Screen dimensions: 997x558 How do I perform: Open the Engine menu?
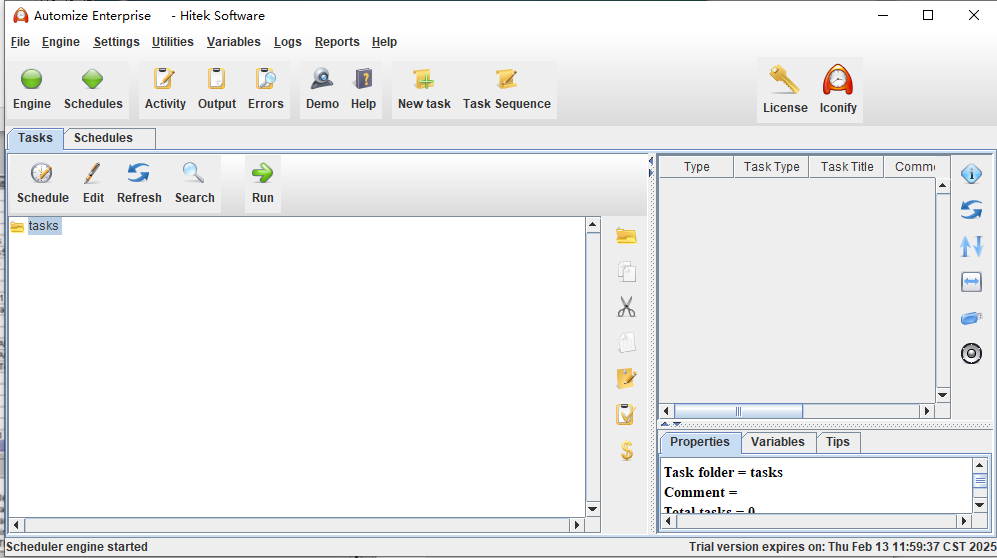pyautogui.click(x=60, y=42)
